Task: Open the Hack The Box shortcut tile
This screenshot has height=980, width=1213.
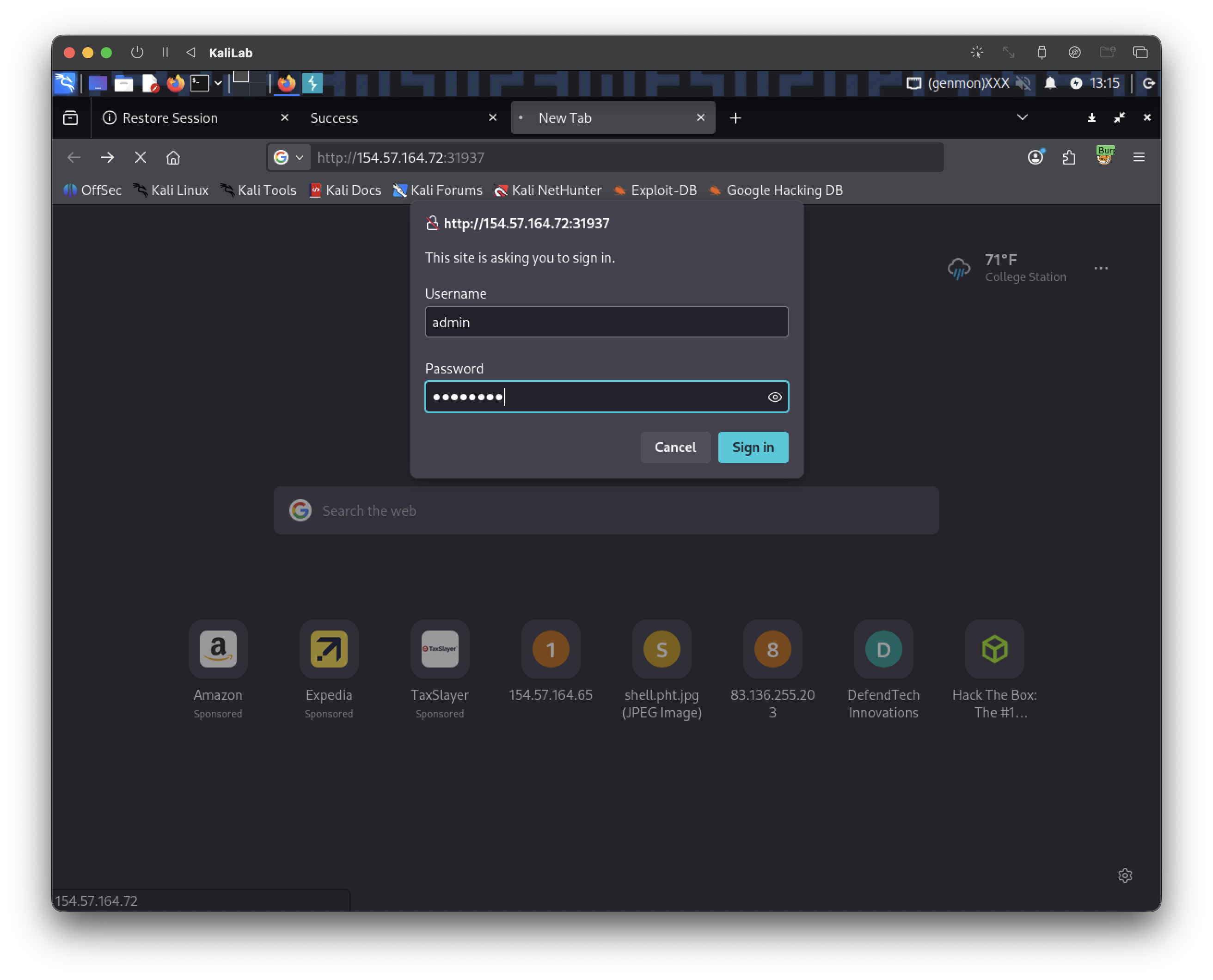Action: click(x=993, y=649)
